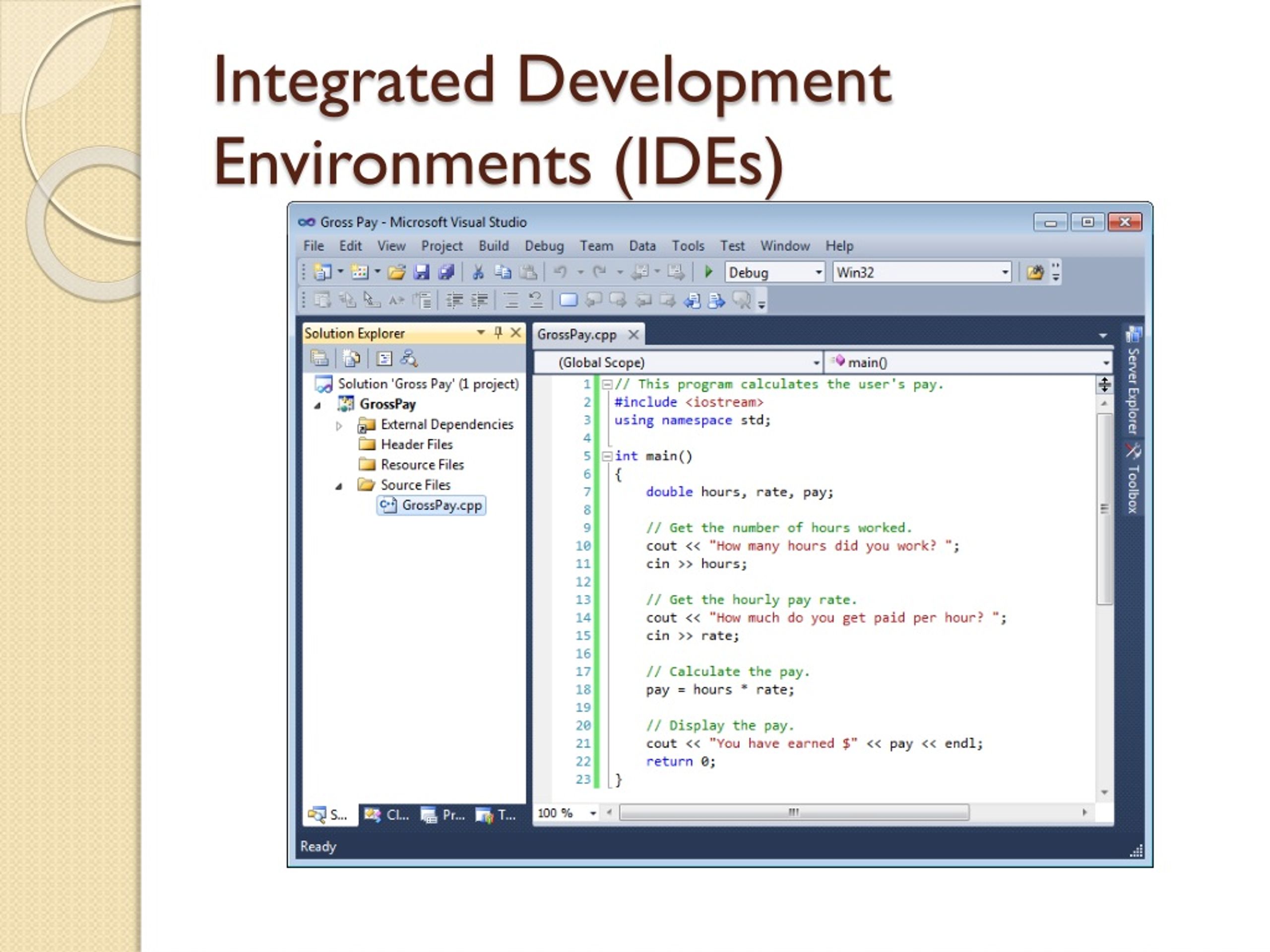Open the Build menu
The image size is (1270, 952).
point(494,245)
